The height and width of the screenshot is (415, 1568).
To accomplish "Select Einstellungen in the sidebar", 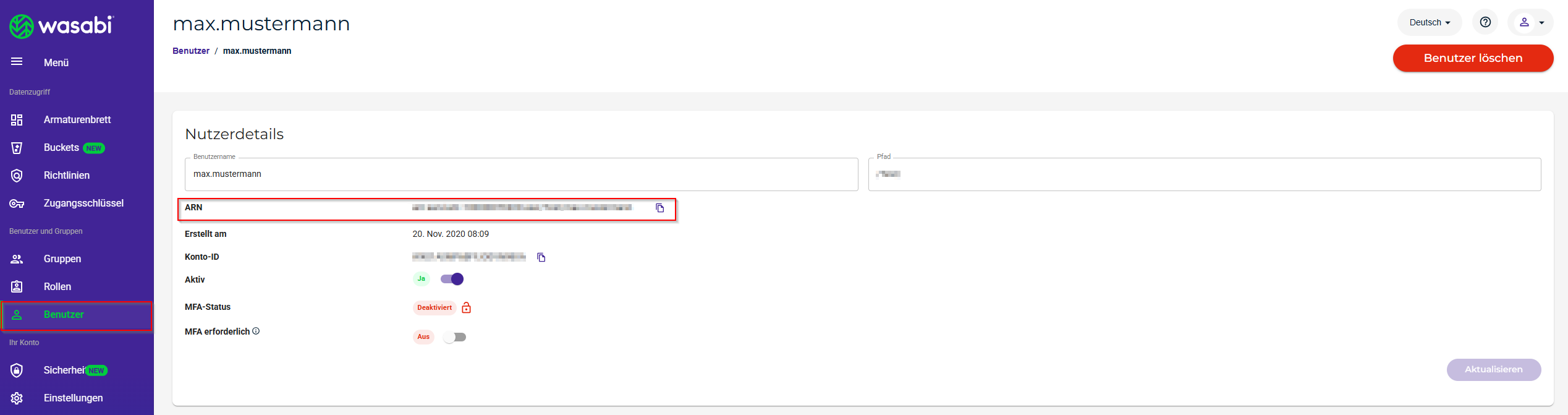I will pyautogui.click(x=73, y=398).
